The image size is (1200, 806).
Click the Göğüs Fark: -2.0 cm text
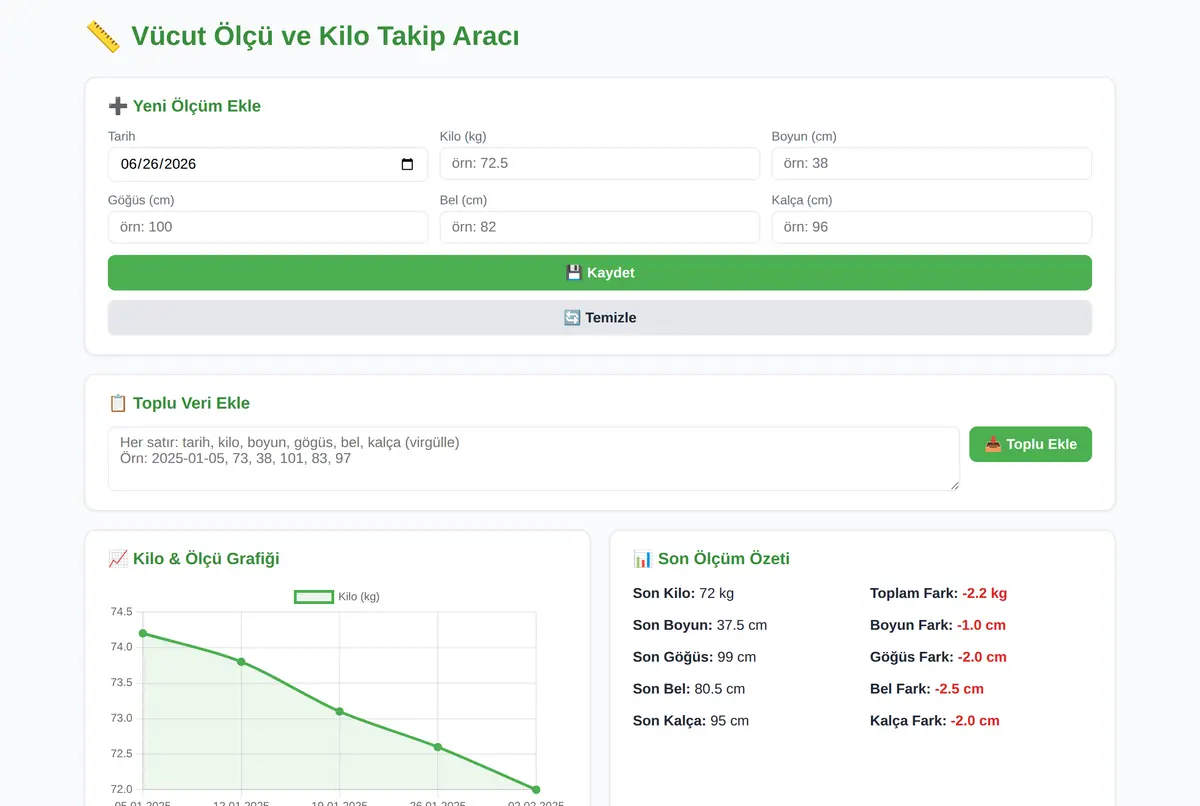tap(938, 657)
